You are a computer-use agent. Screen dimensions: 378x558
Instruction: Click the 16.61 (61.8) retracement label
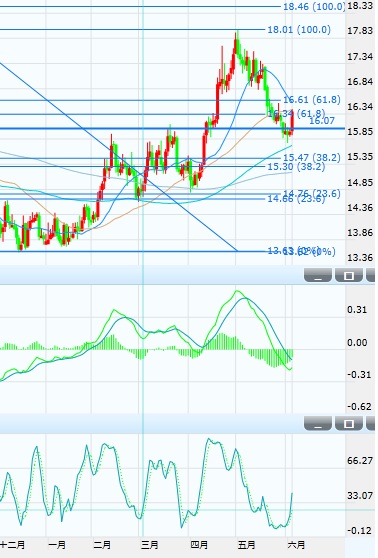point(312,100)
